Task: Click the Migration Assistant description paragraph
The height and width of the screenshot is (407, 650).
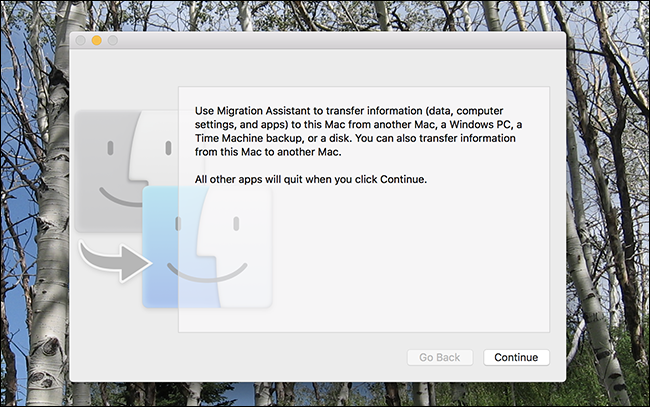Action: pyautogui.click(x=356, y=131)
